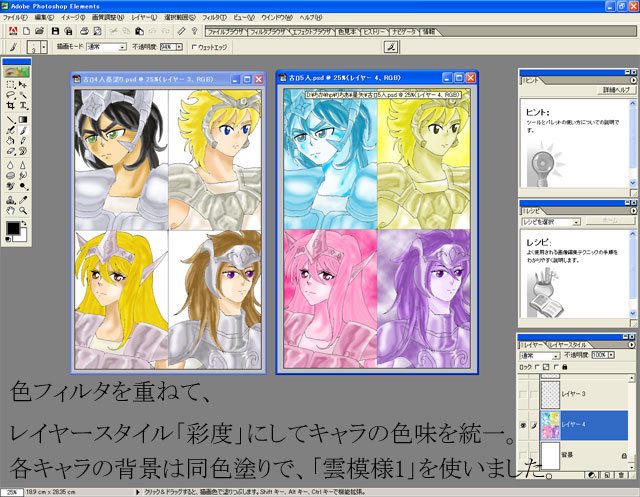Open the 画質調整 menu
This screenshot has width=640, height=497.
107,18
